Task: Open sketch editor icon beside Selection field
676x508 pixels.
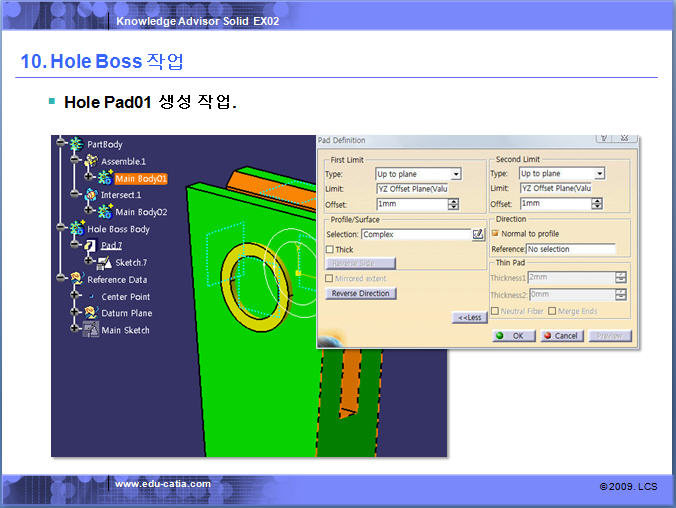Action: 478,234
